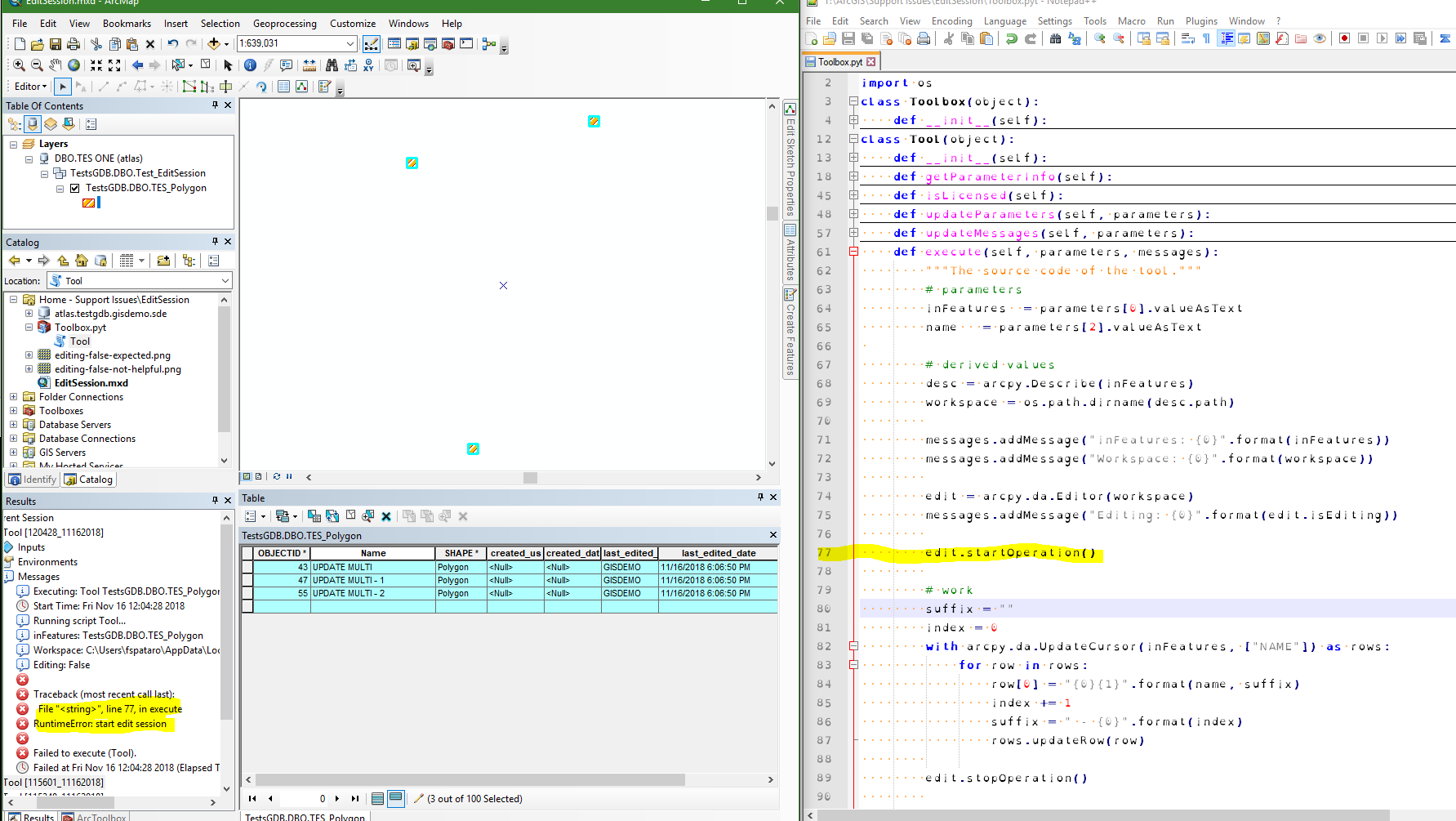Click Notepad++ Save file icon
The height and width of the screenshot is (821, 1456).
(848, 38)
